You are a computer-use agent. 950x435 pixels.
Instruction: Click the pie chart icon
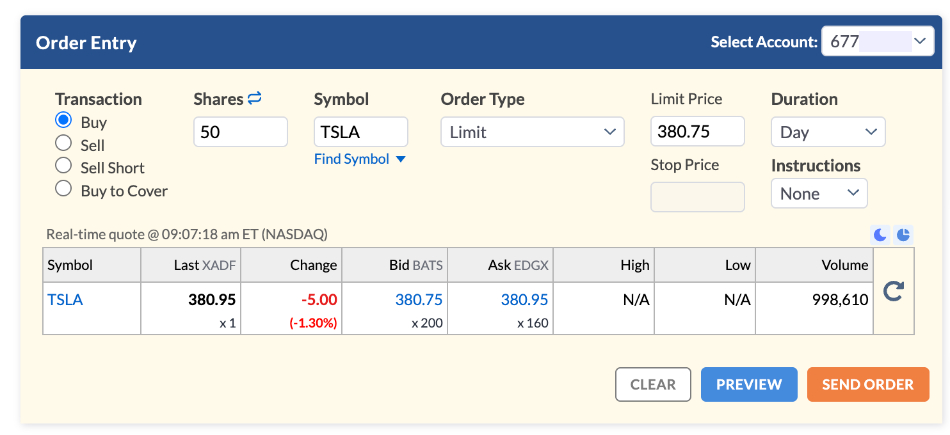click(903, 235)
